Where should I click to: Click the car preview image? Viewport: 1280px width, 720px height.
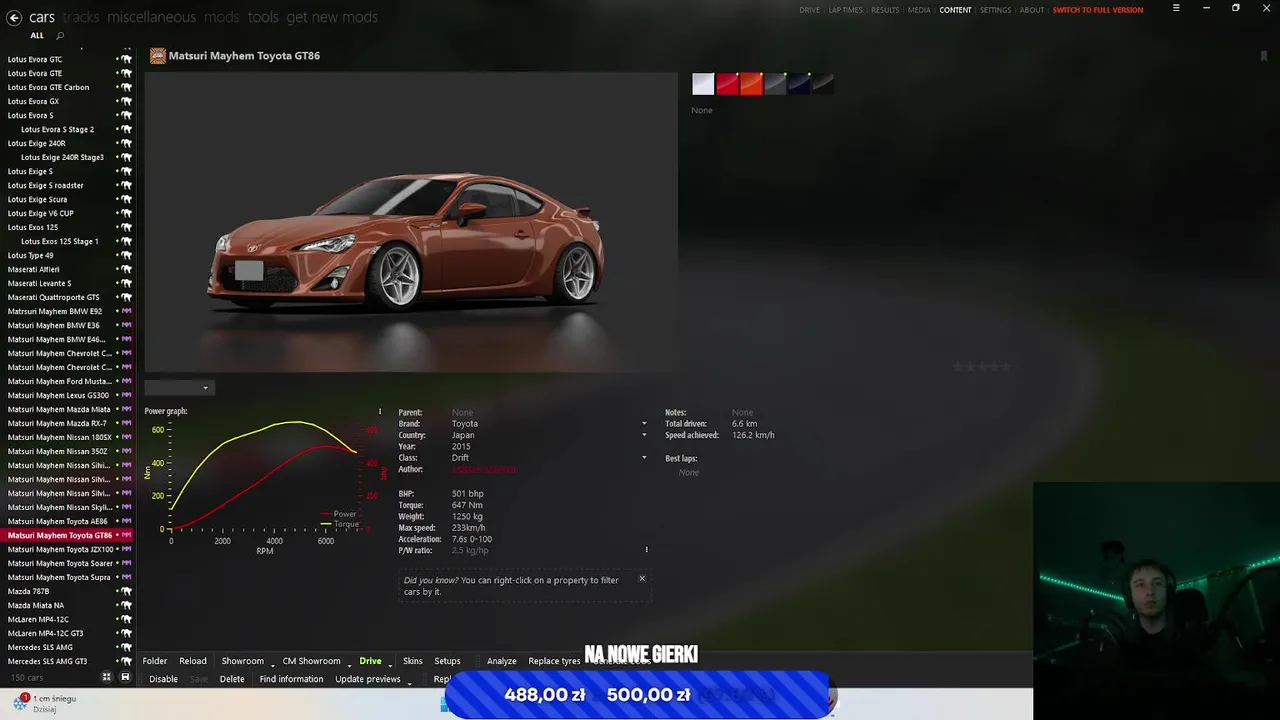[x=411, y=222]
